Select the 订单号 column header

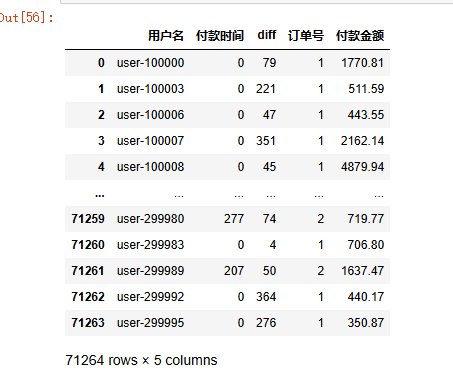pos(306,35)
